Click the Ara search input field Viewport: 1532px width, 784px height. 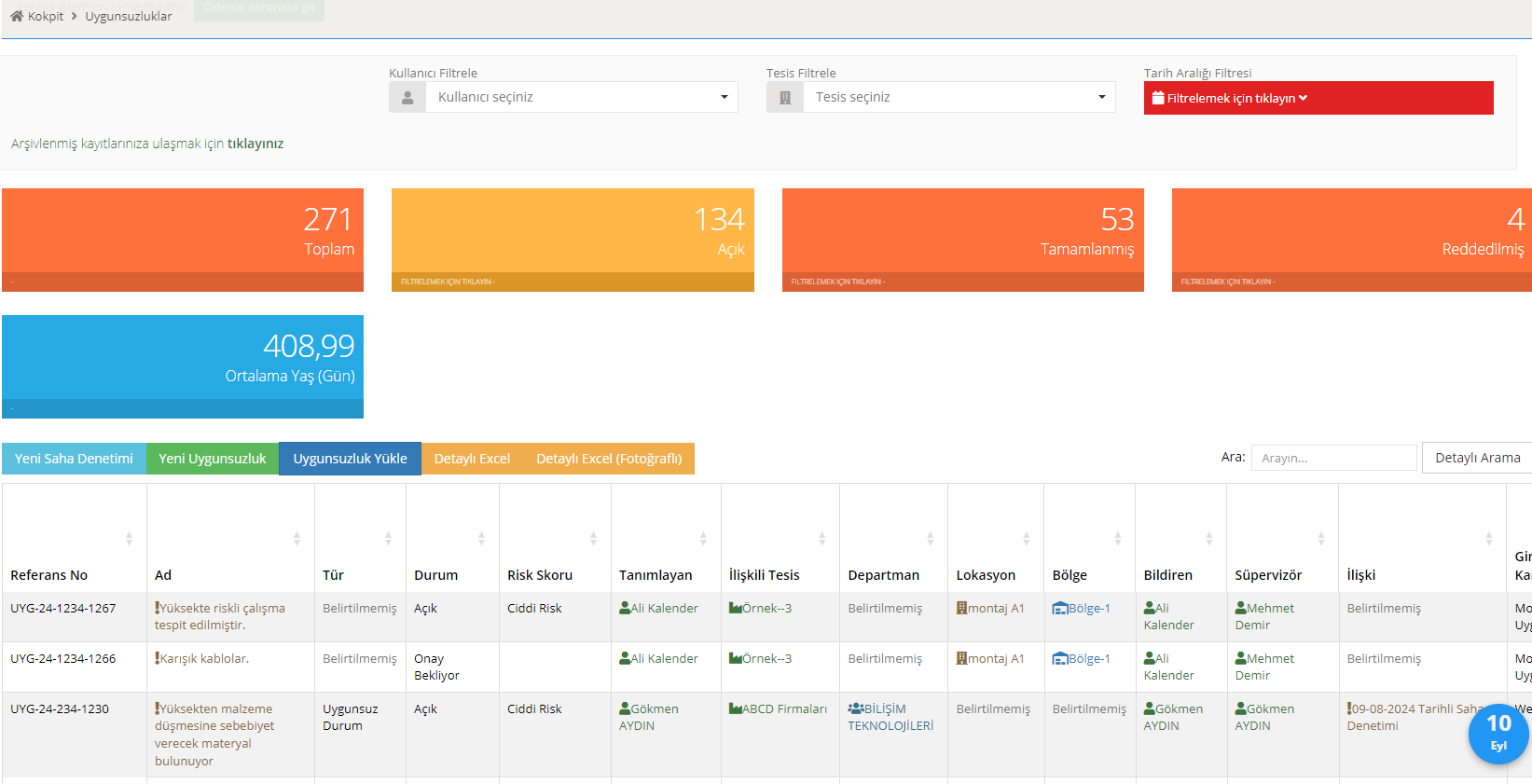pos(1333,458)
